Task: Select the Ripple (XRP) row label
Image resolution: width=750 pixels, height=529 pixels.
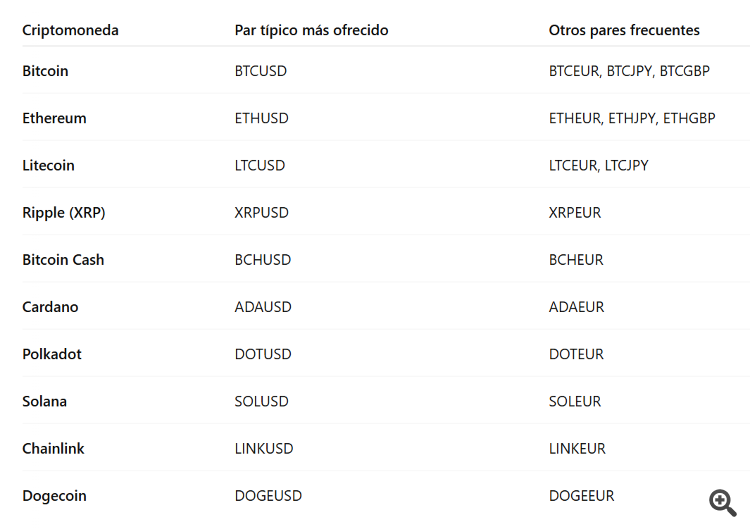Action: click(63, 212)
